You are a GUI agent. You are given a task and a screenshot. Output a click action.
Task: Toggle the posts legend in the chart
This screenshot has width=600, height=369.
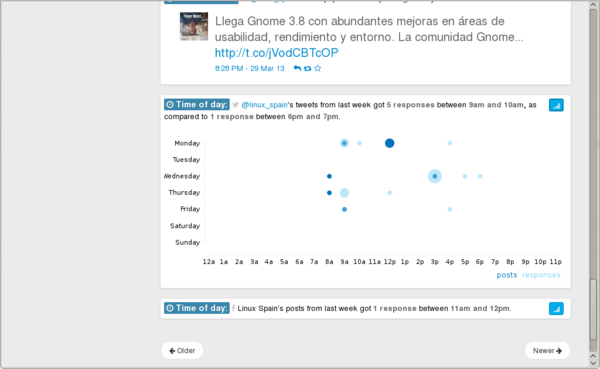[507, 275]
